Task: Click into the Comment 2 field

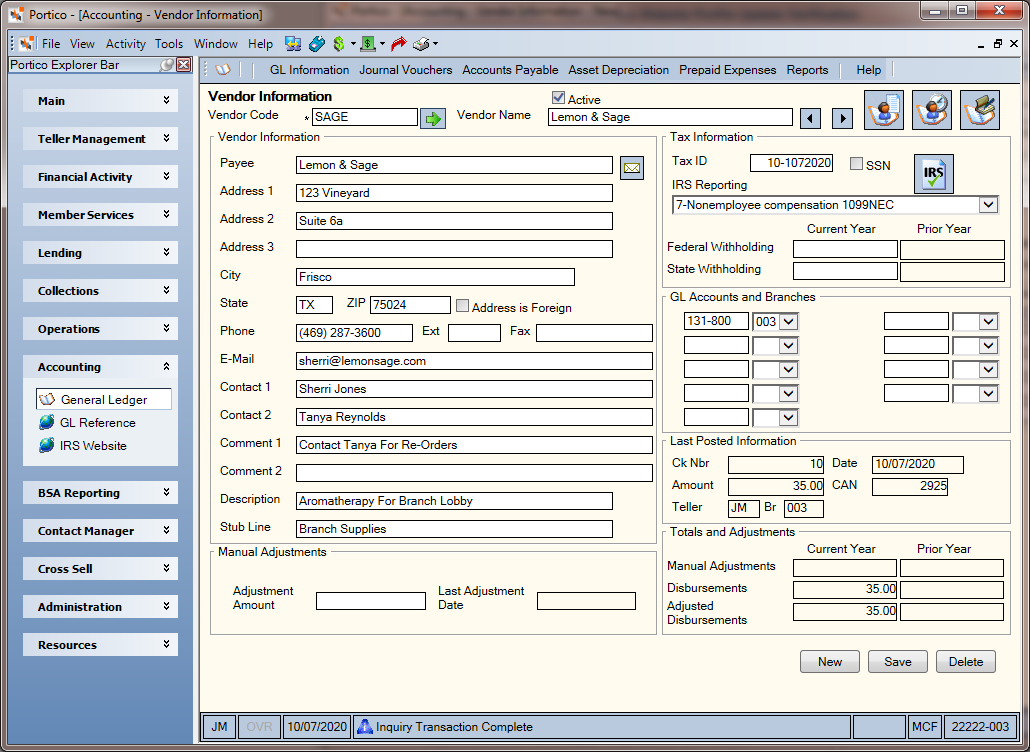Action: point(474,473)
